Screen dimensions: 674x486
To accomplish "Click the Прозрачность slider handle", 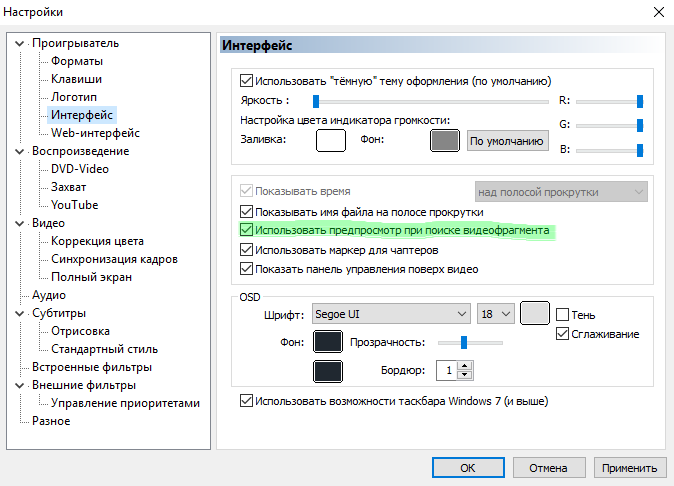I will point(464,342).
